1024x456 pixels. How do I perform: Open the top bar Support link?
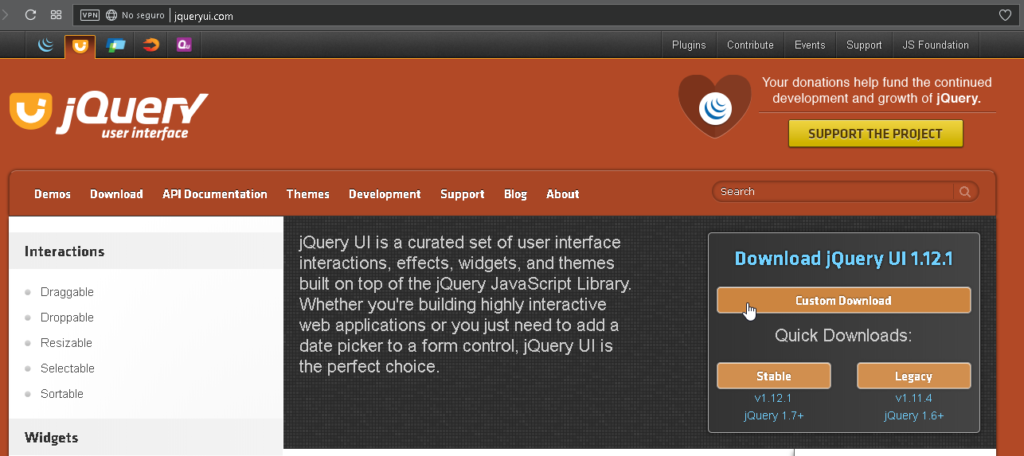click(x=864, y=45)
